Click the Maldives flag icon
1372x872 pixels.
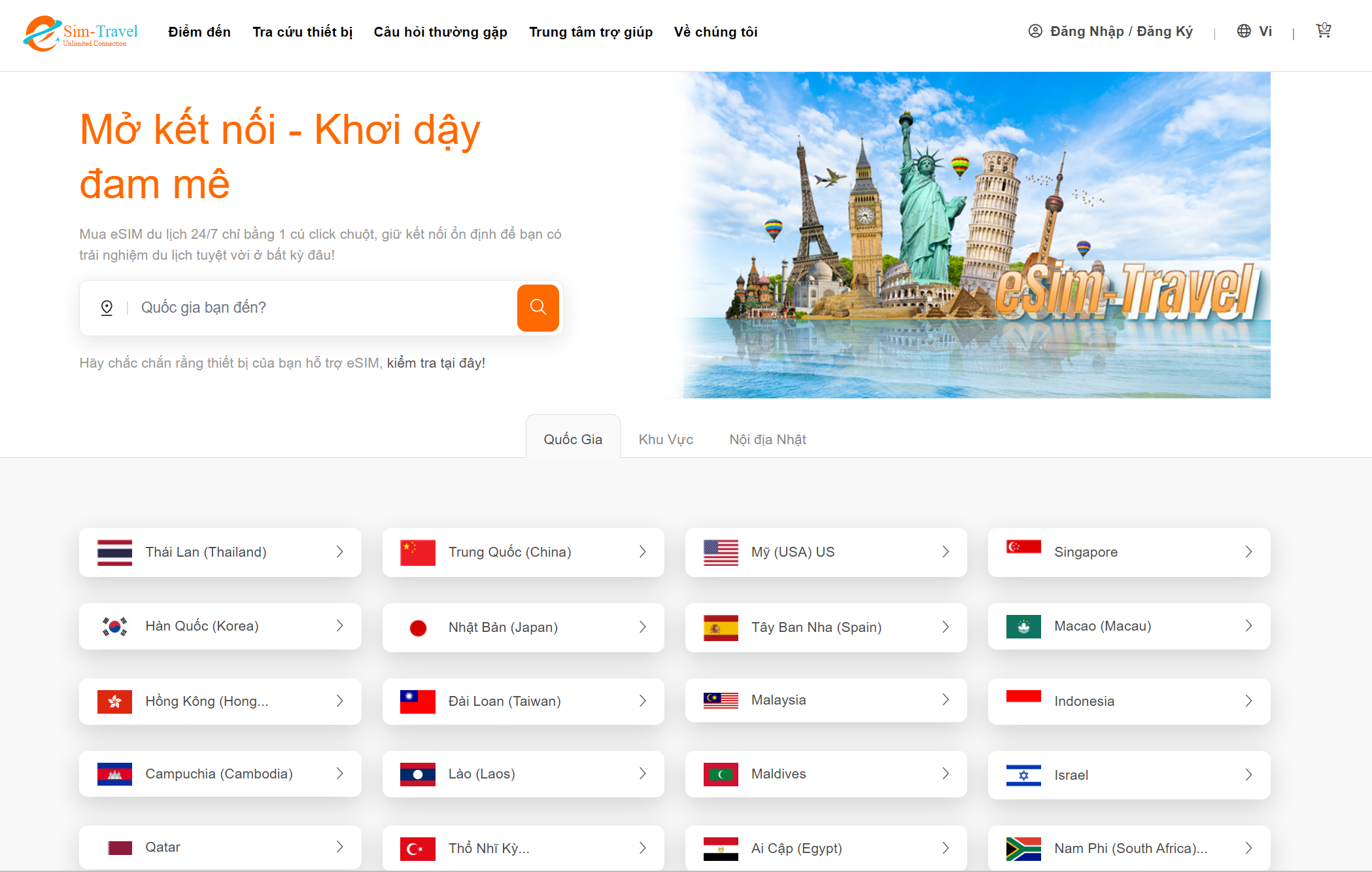[721, 774]
